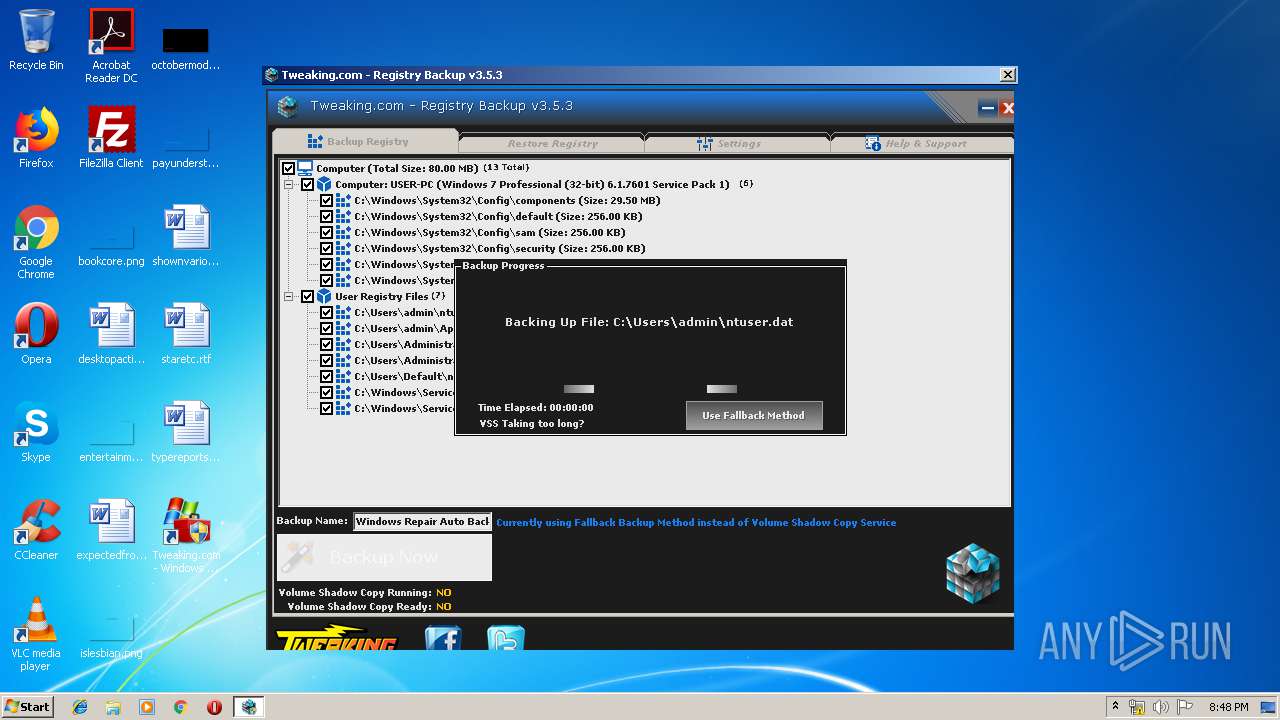Click the 'VSS Taking too long?' text
1280x720 pixels.
click(532, 423)
